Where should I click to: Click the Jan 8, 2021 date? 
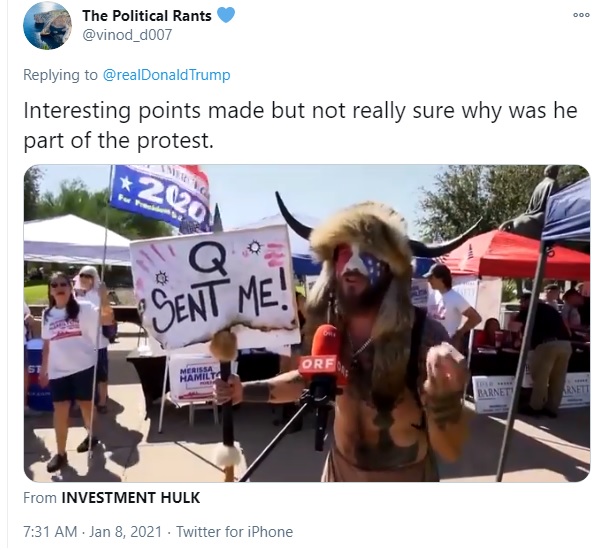click(125, 532)
